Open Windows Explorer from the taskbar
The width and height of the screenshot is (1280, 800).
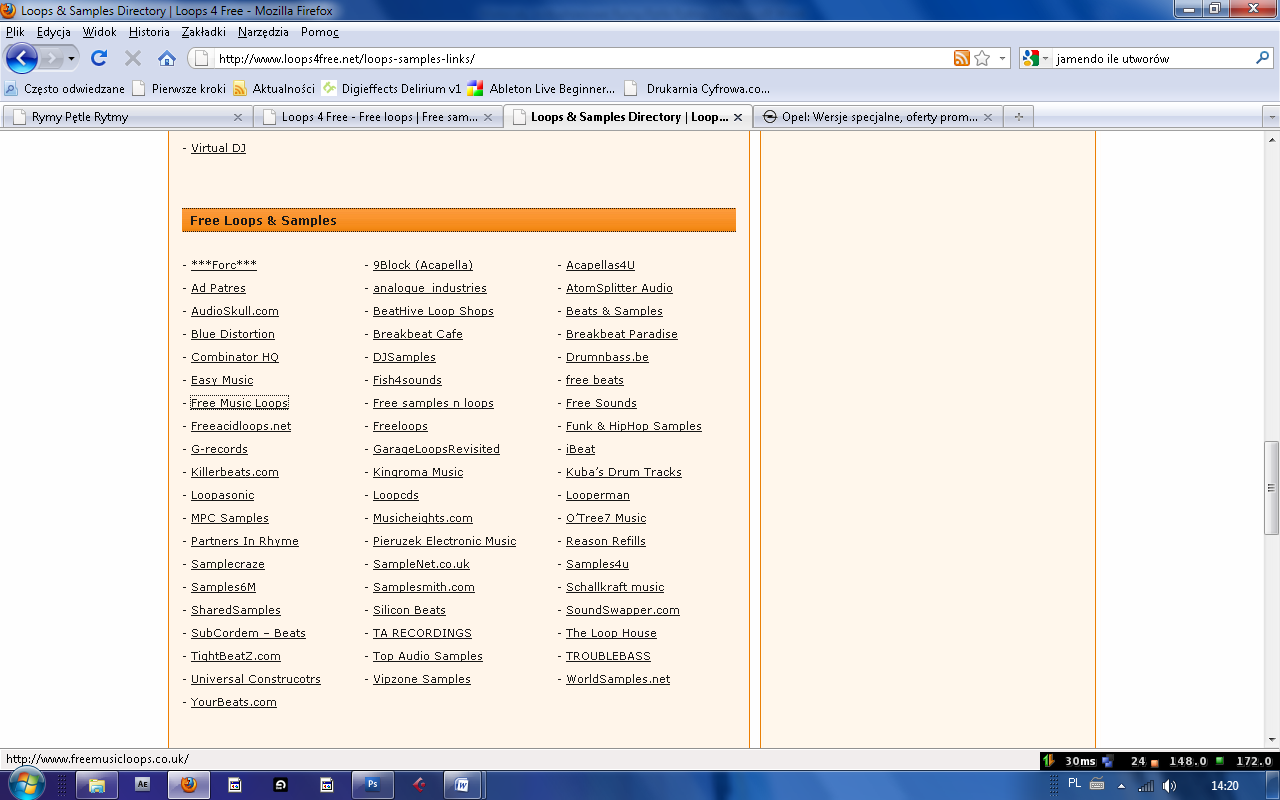coord(97,785)
